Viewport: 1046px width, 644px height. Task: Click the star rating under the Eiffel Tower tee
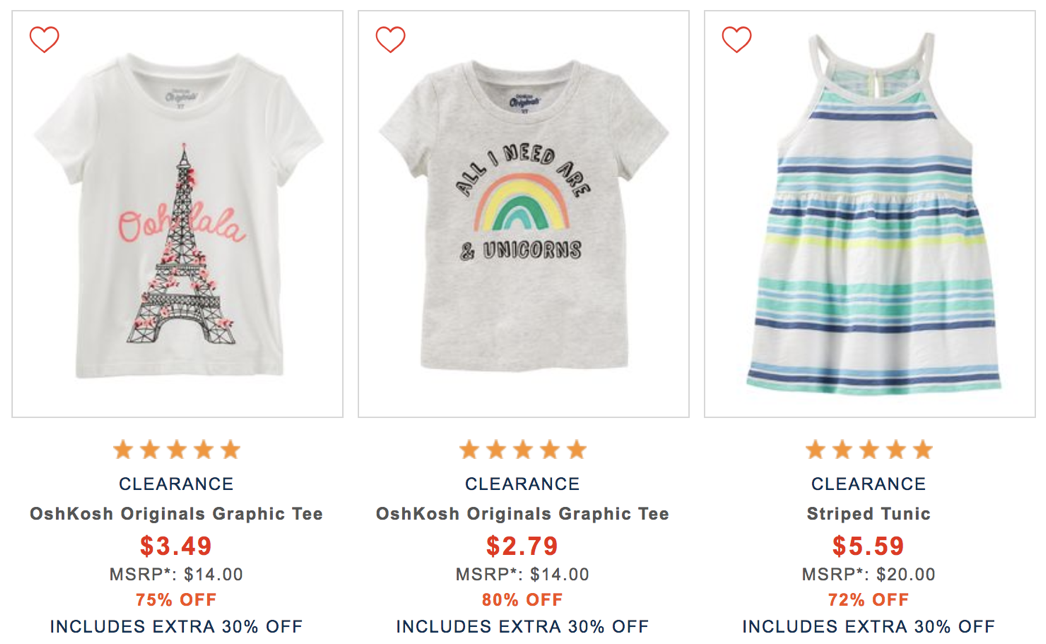point(176,450)
